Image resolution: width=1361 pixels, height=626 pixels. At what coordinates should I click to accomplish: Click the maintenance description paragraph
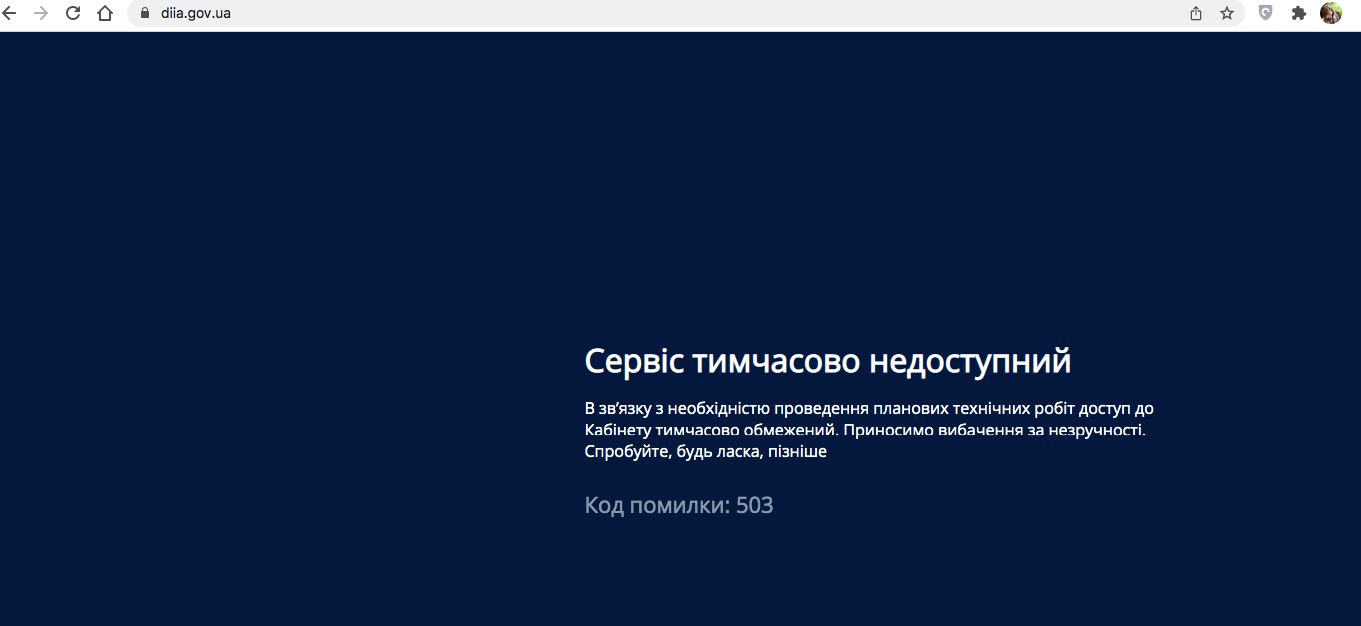[x=868, y=429]
